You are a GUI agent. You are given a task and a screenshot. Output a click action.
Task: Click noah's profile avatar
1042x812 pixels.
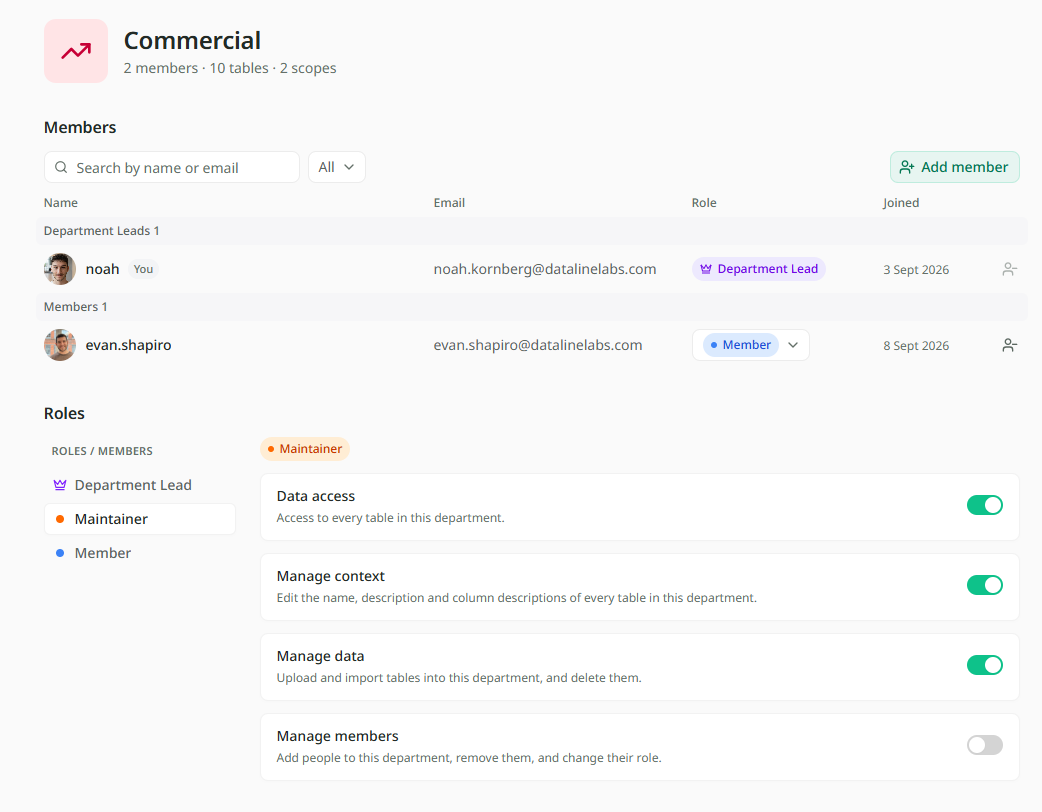pyautogui.click(x=60, y=269)
